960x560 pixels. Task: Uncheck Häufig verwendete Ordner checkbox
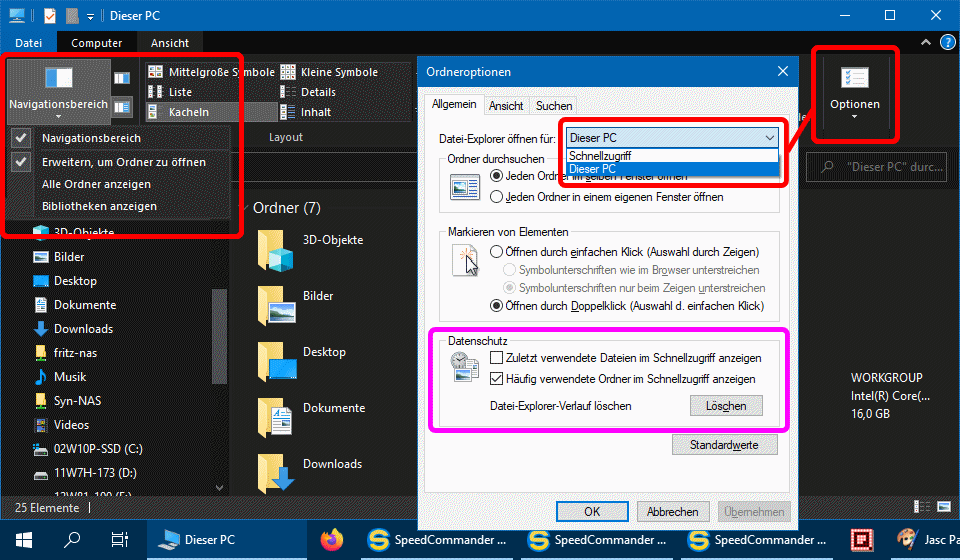tap(498, 379)
